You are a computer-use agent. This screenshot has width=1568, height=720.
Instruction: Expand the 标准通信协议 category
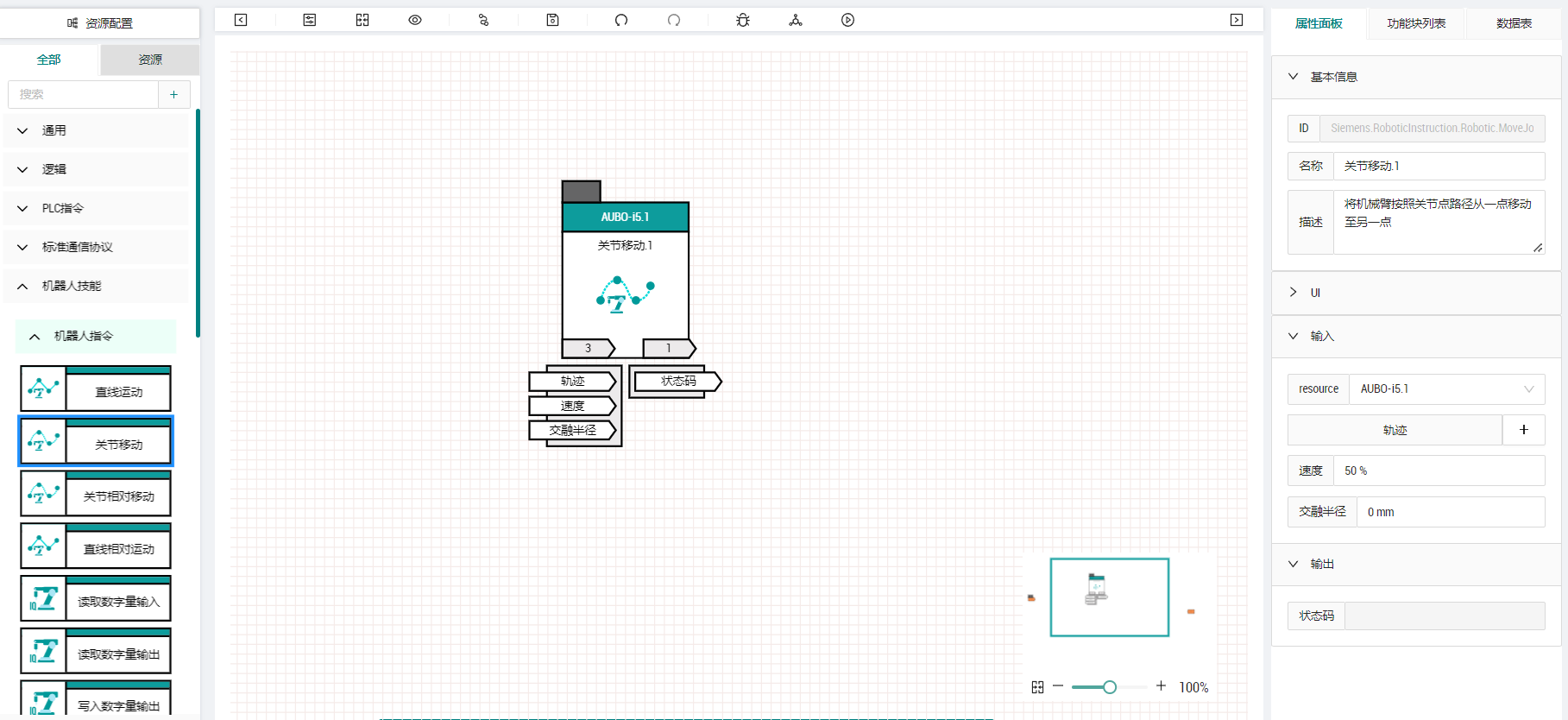coord(96,247)
